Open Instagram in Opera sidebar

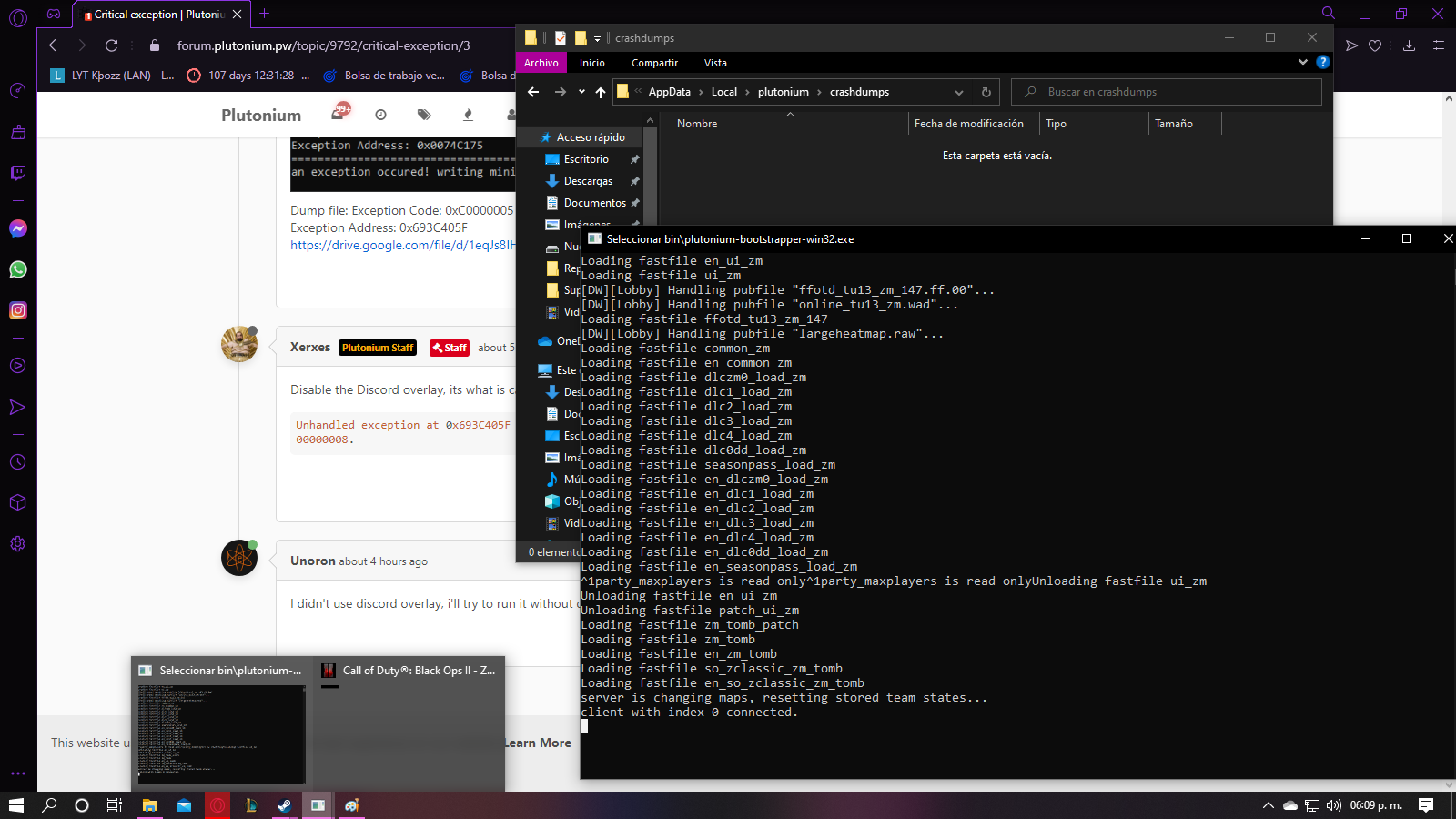[17, 310]
